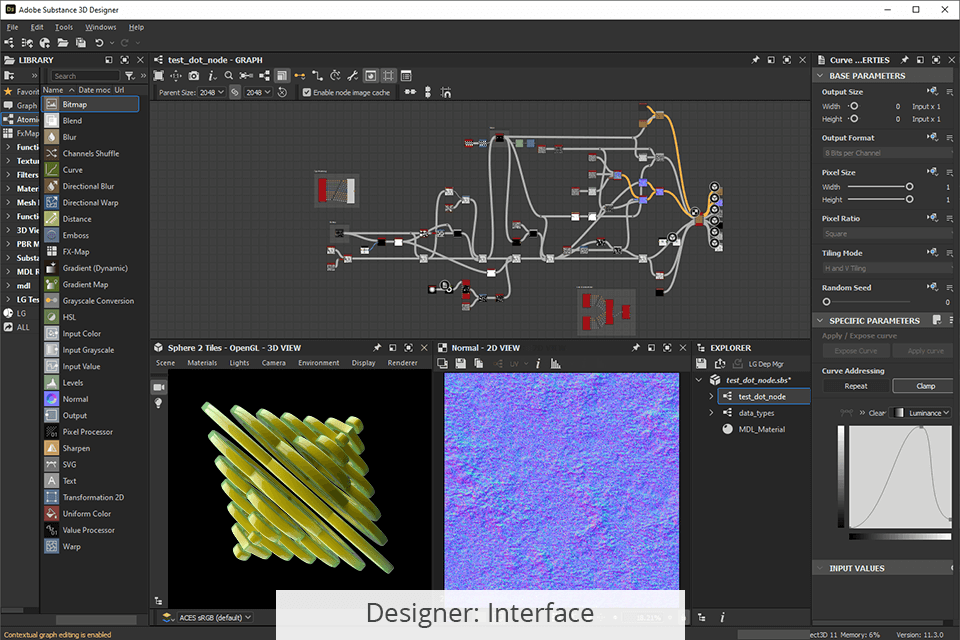Click the export icon in Explorer toolbar

tap(720, 364)
